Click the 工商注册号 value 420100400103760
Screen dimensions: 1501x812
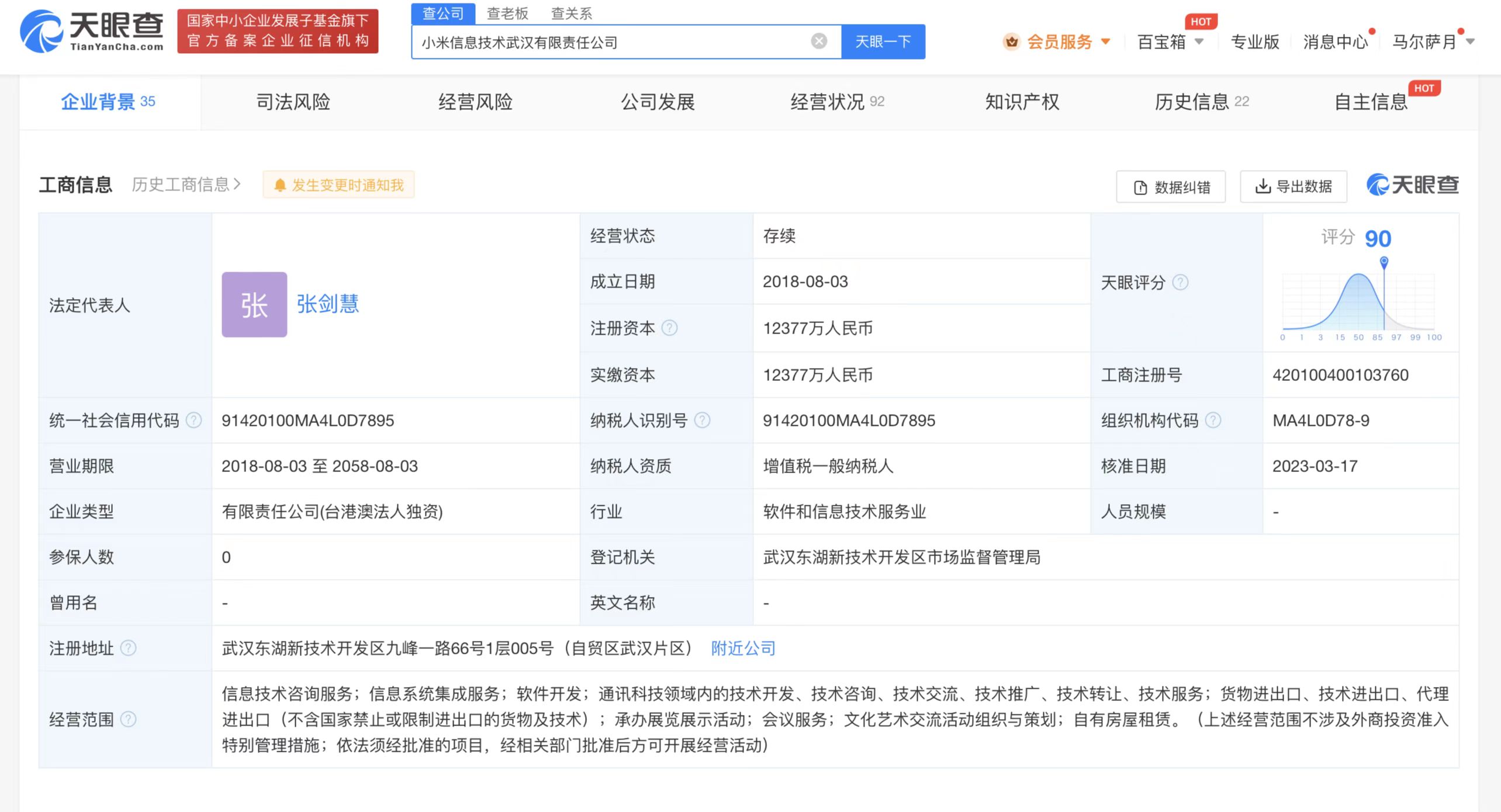[x=1340, y=374]
